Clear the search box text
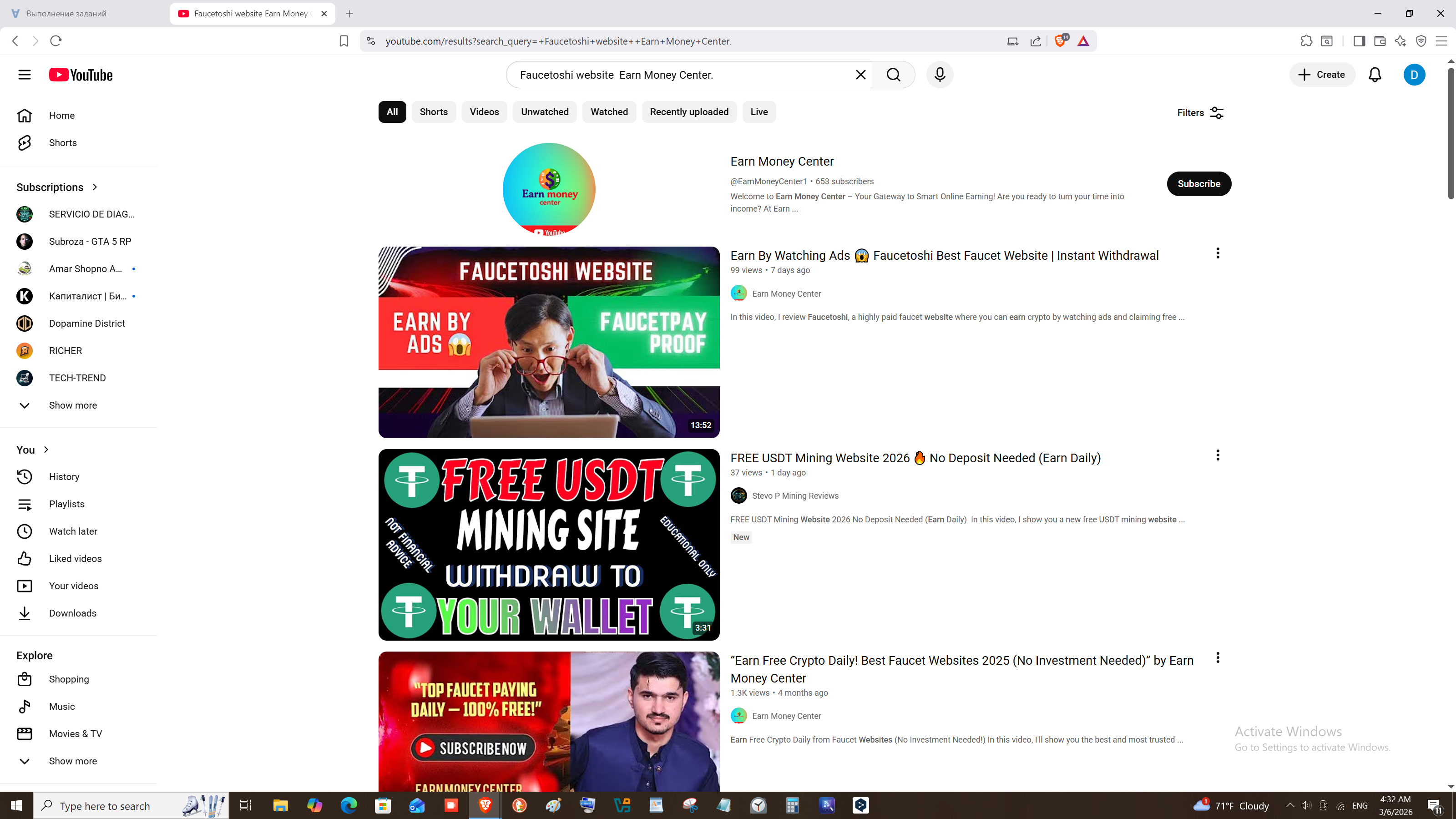The image size is (1456, 819). [860, 75]
